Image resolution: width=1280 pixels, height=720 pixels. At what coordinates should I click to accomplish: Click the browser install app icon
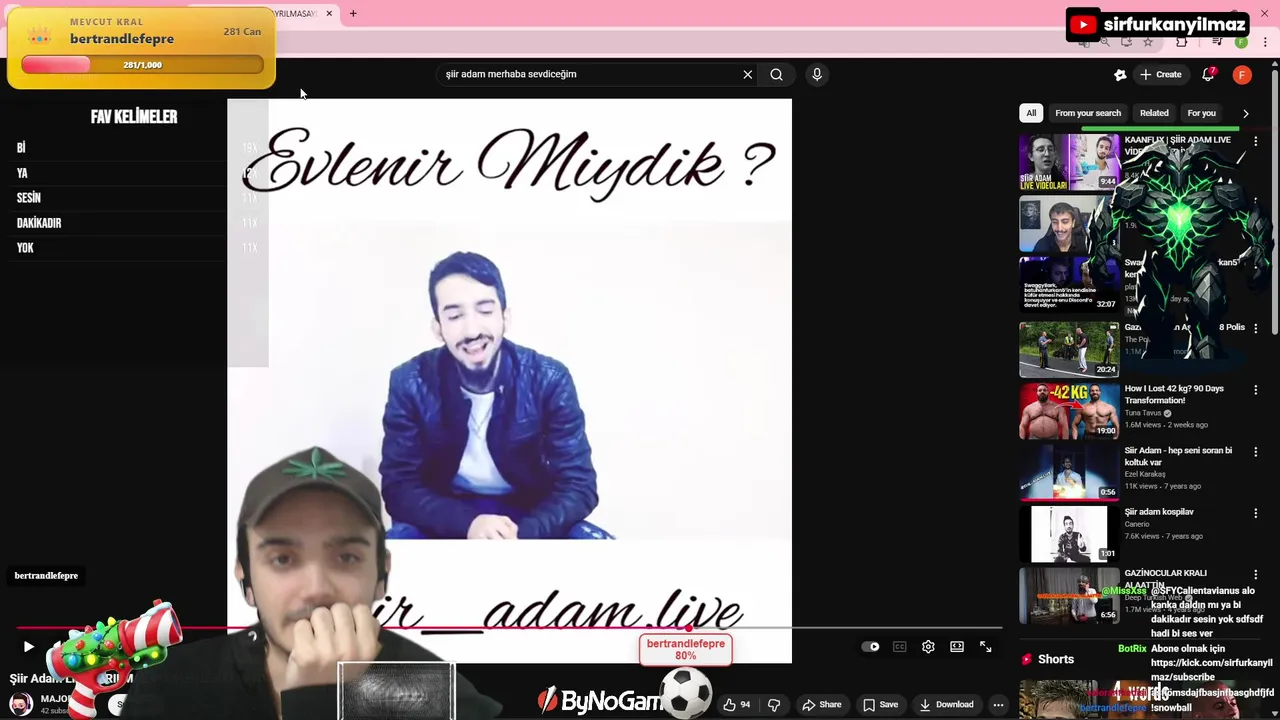(x=1127, y=42)
